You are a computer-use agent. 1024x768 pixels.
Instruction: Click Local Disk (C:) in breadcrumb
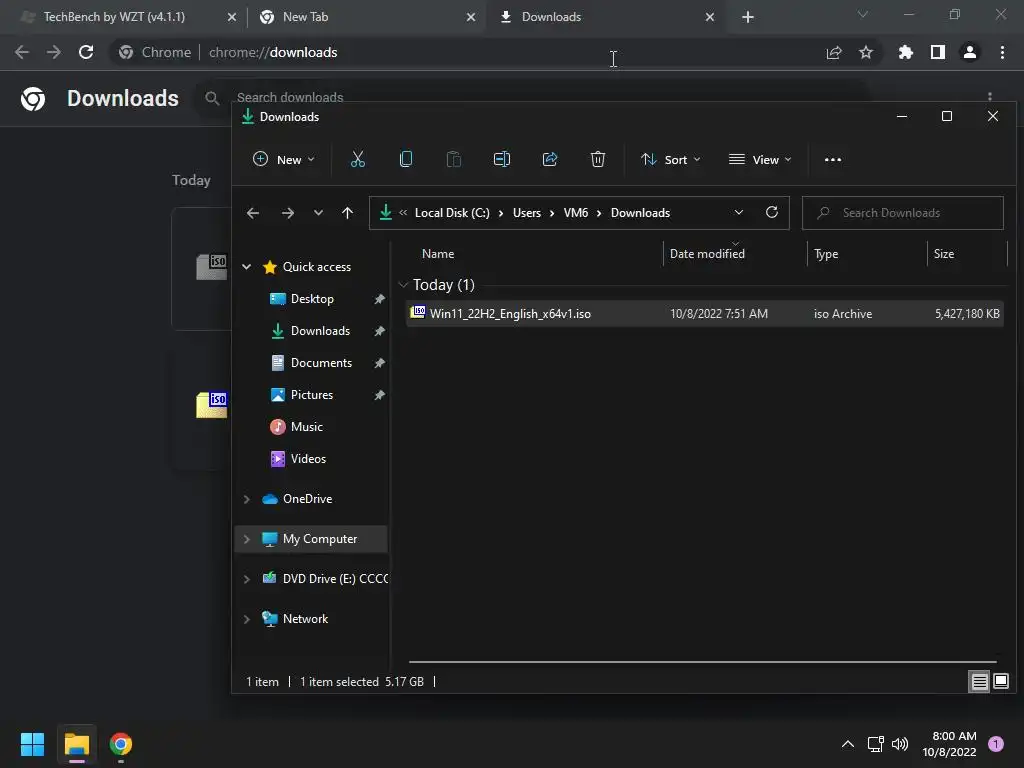[452, 213]
